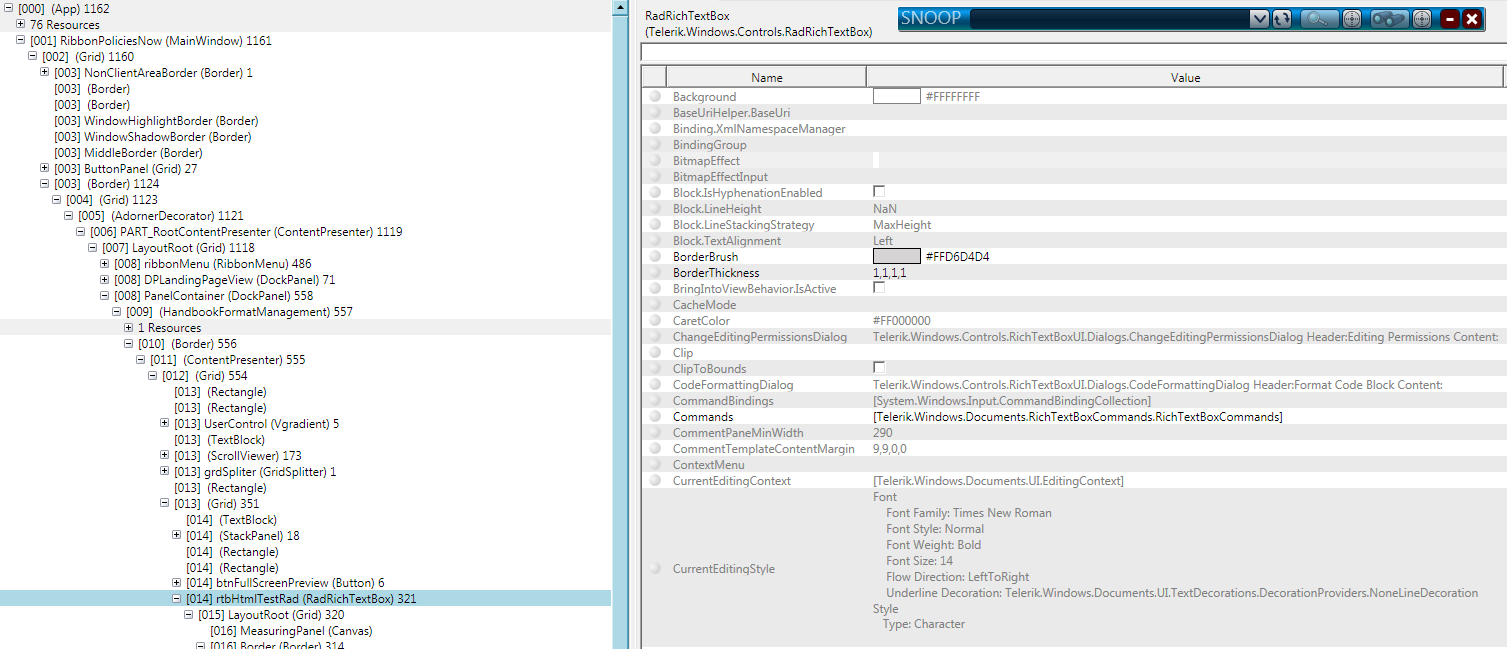Expand the ButtonPanel (Grid) 27 node
Image resolution: width=1507 pixels, height=649 pixels.
45,168
